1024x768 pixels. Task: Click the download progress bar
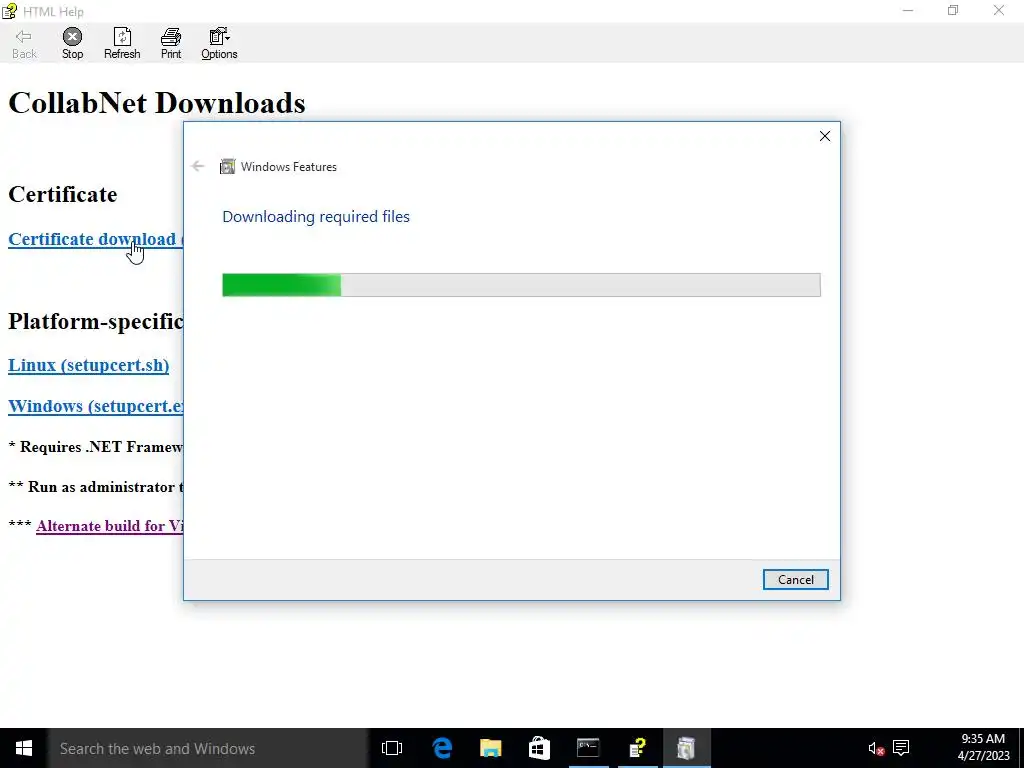[x=521, y=285]
